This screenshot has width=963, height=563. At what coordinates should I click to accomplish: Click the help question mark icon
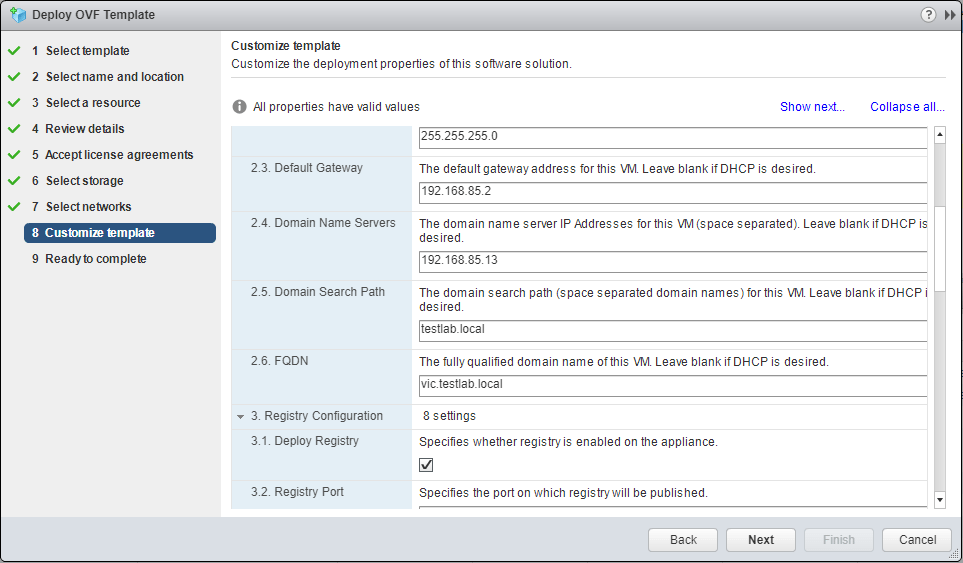928,15
